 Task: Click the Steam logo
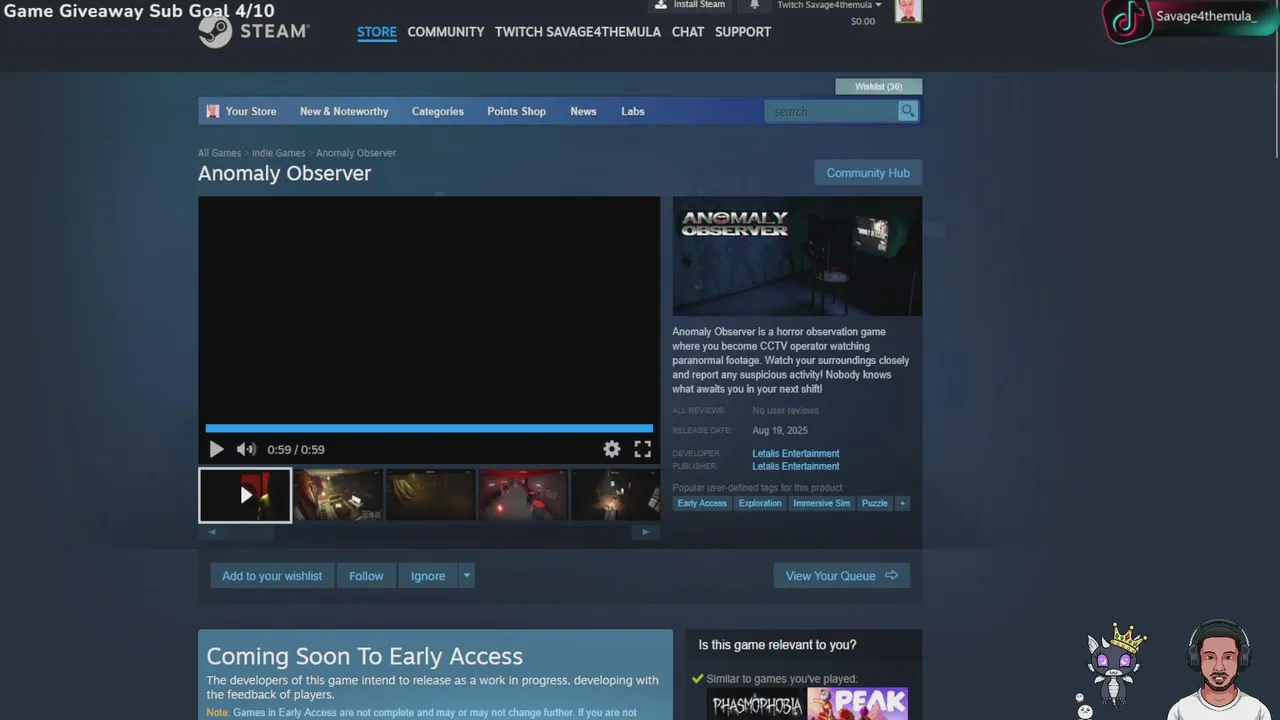point(254,32)
